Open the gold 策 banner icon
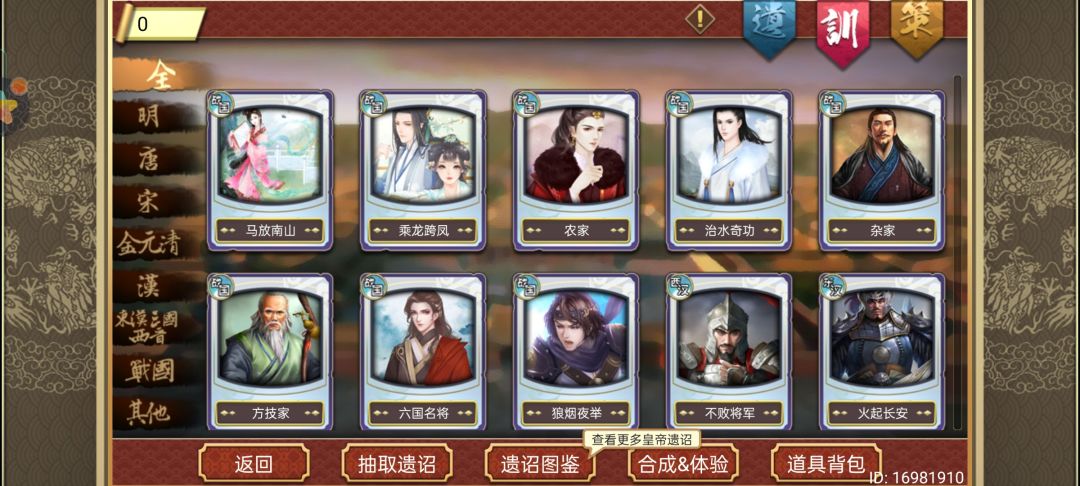The height and width of the screenshot is (486, 1080). pyautogui.click(x=917, y=28)
